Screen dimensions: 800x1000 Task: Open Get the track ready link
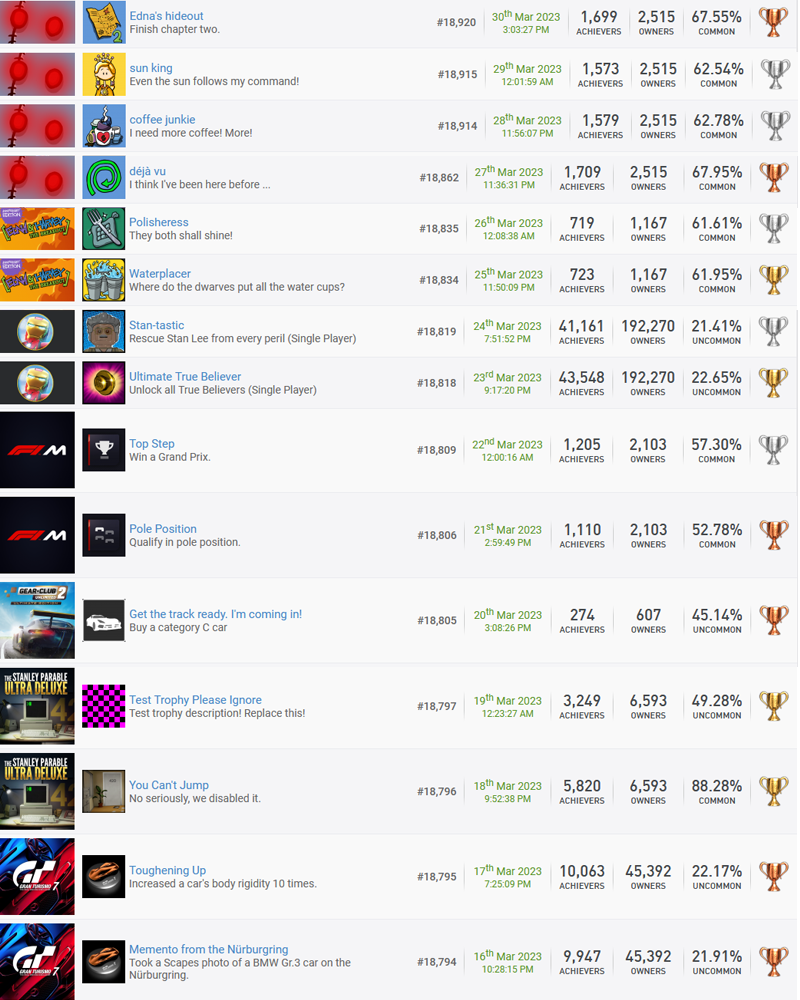[216, 614]
